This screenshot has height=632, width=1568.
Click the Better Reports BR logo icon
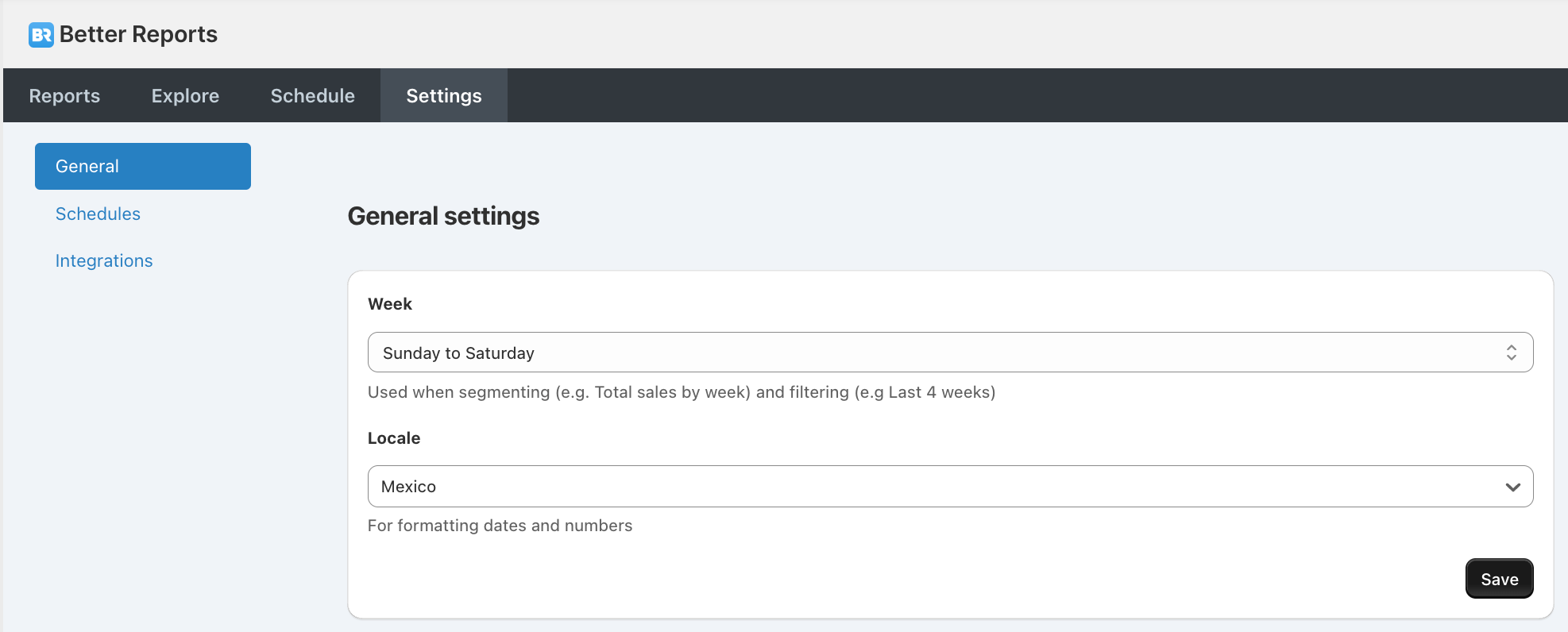[41, 35]
